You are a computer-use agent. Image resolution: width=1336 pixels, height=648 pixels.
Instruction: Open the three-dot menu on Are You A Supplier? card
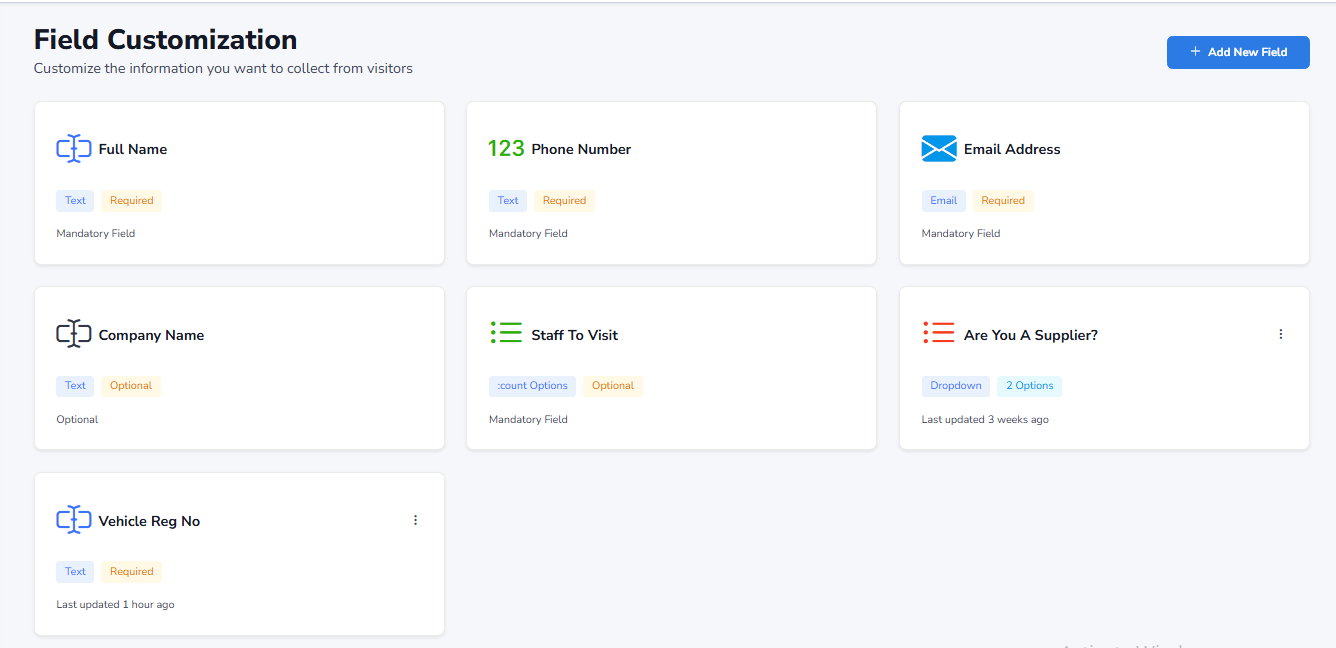[x=1281, y=334]
